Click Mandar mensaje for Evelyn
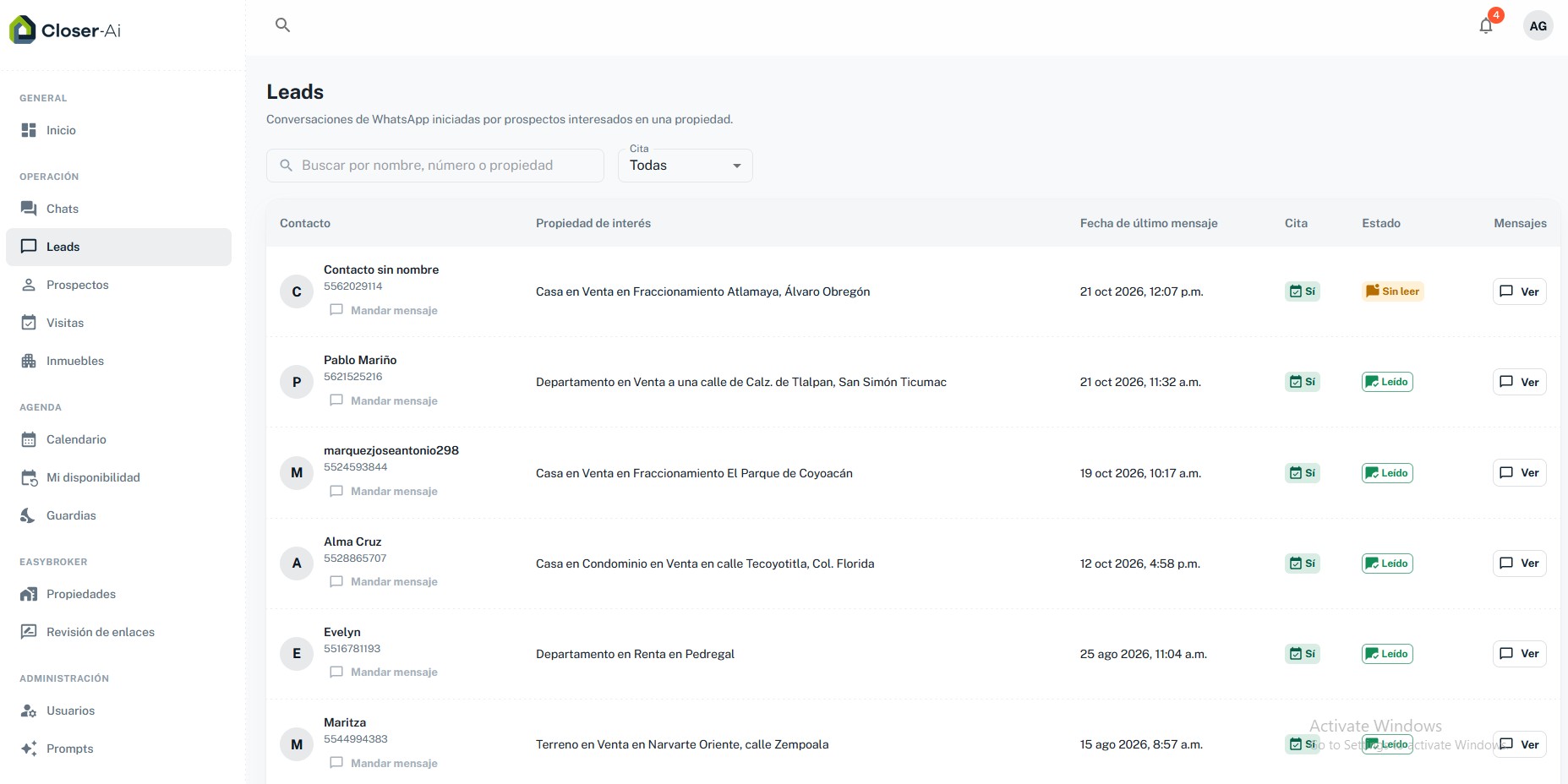The height and width of the screenshot is (784, 1568). coord(384,672)
